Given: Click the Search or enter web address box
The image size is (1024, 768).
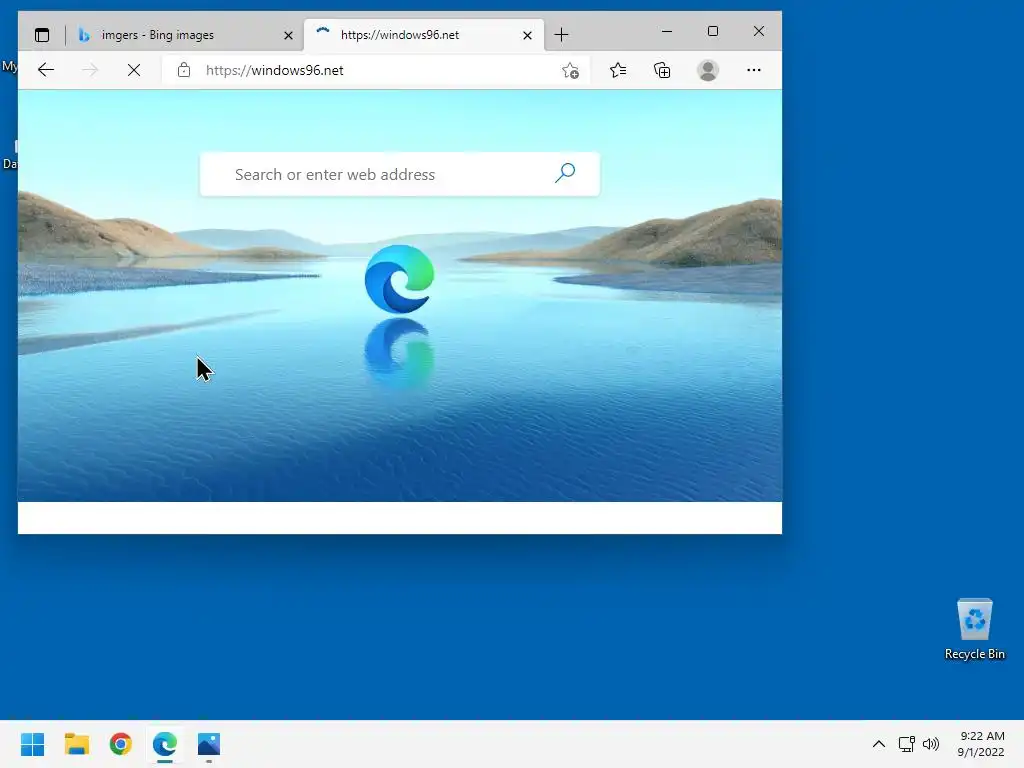Looking at the screenshot, I should [x=400, y=174].
